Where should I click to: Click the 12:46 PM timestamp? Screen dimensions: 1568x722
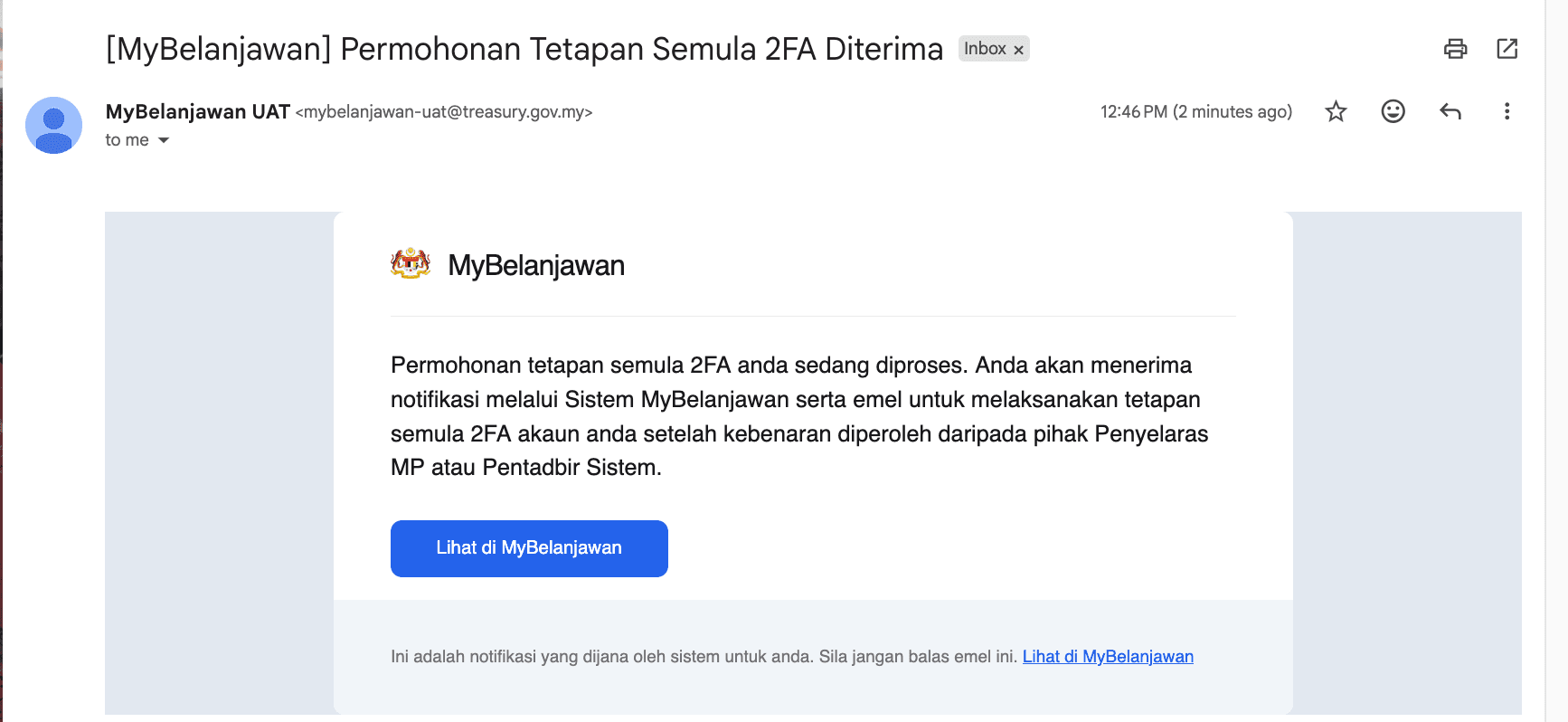[x=1195, y=112]
